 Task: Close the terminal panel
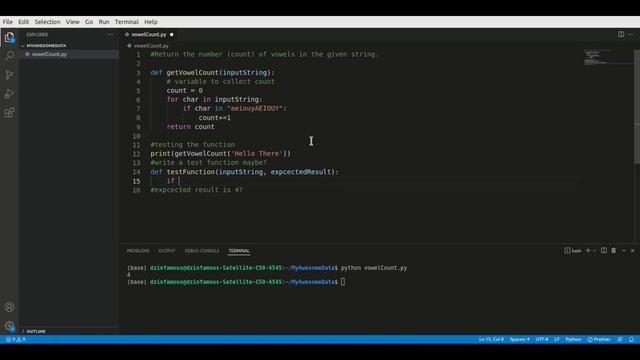tap(633, 251)
